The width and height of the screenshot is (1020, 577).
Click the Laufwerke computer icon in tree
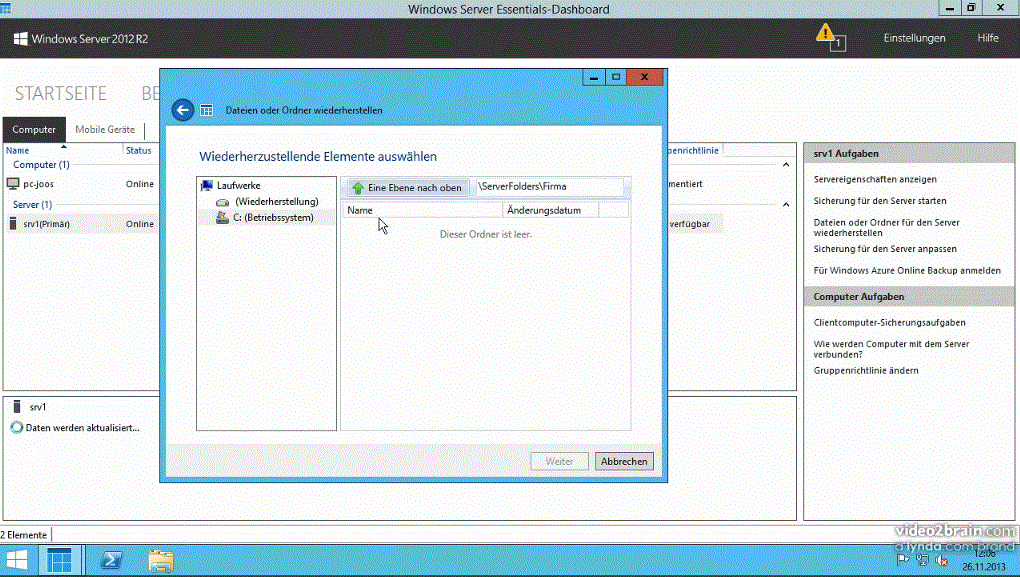pyautogui.click(x=207, y=185)
